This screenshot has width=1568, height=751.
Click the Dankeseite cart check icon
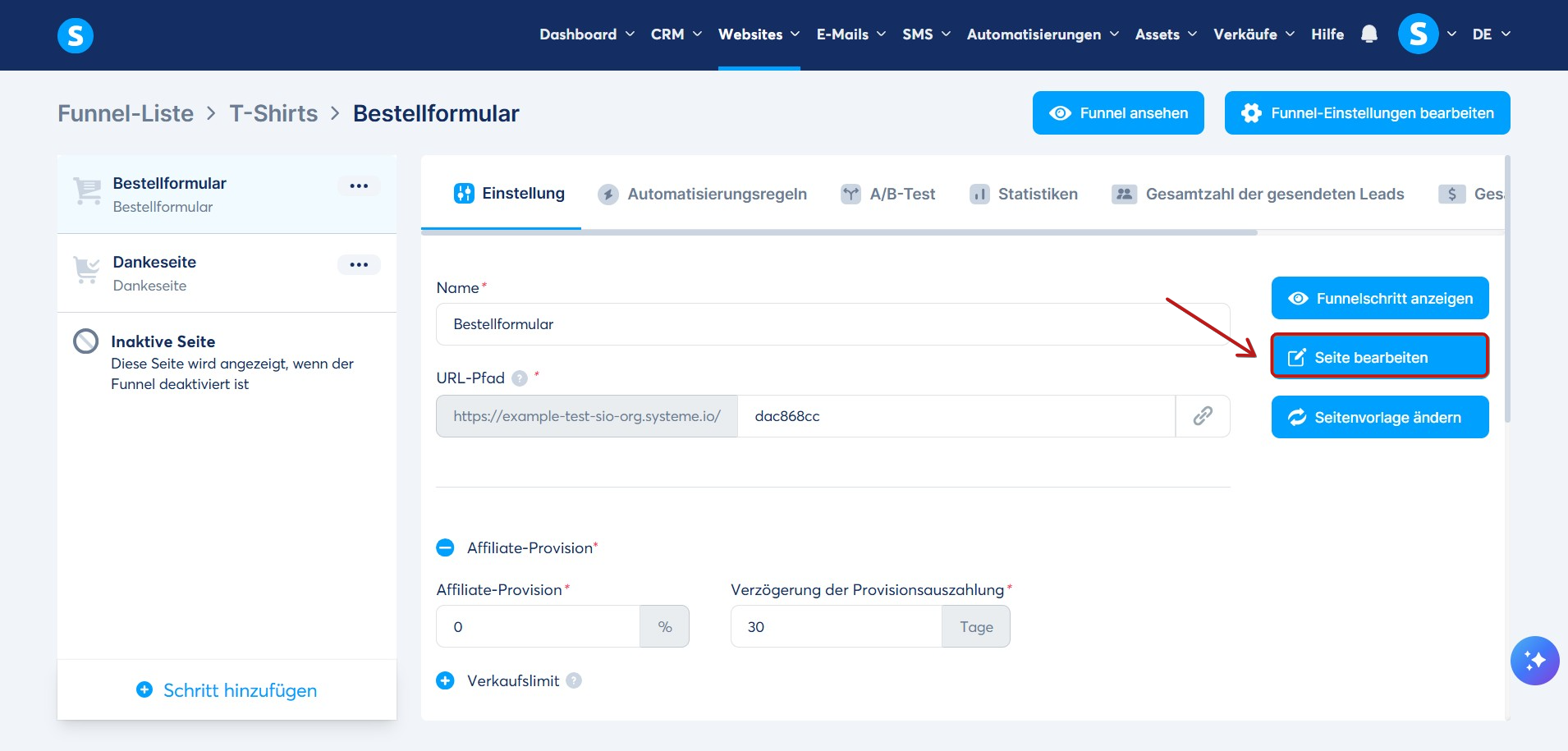87,270
